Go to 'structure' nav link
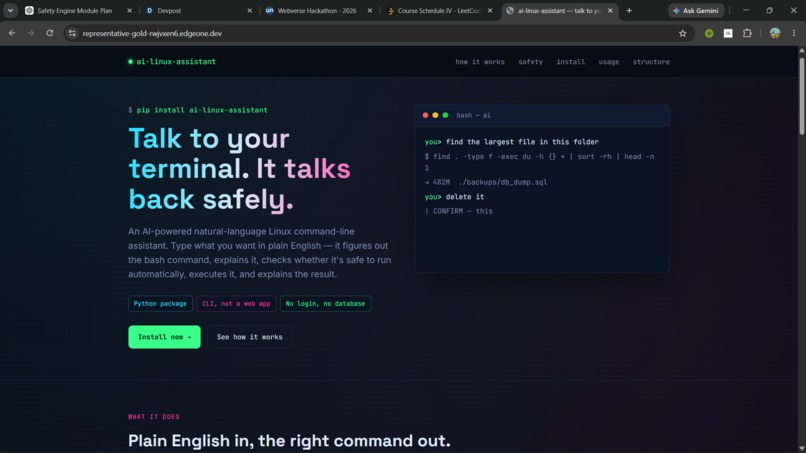Image resolution: width=806 pixels, height=453 pixels. [x=651, y=62]
